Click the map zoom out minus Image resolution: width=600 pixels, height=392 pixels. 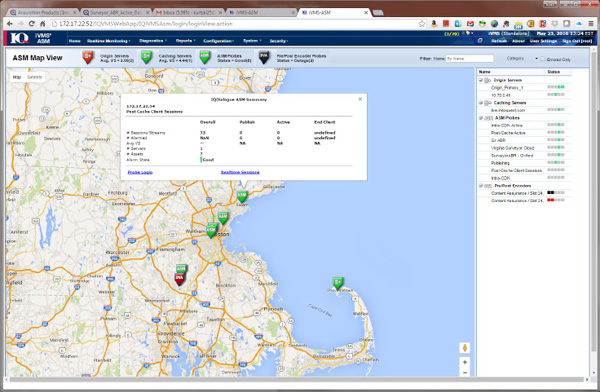tap(465, 372)
